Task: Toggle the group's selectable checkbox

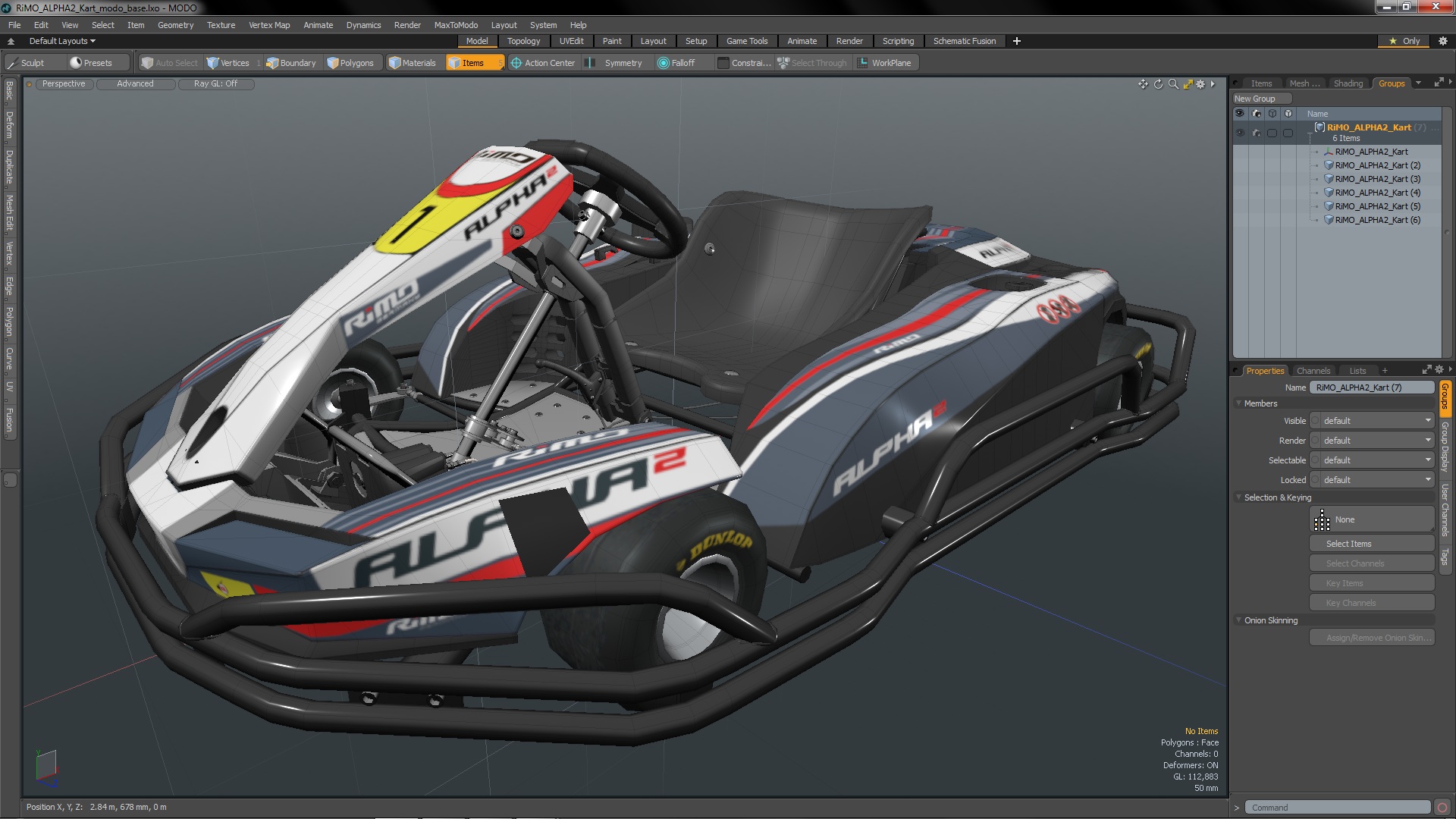Action: pyautogui.click(x=1272, y=133)
